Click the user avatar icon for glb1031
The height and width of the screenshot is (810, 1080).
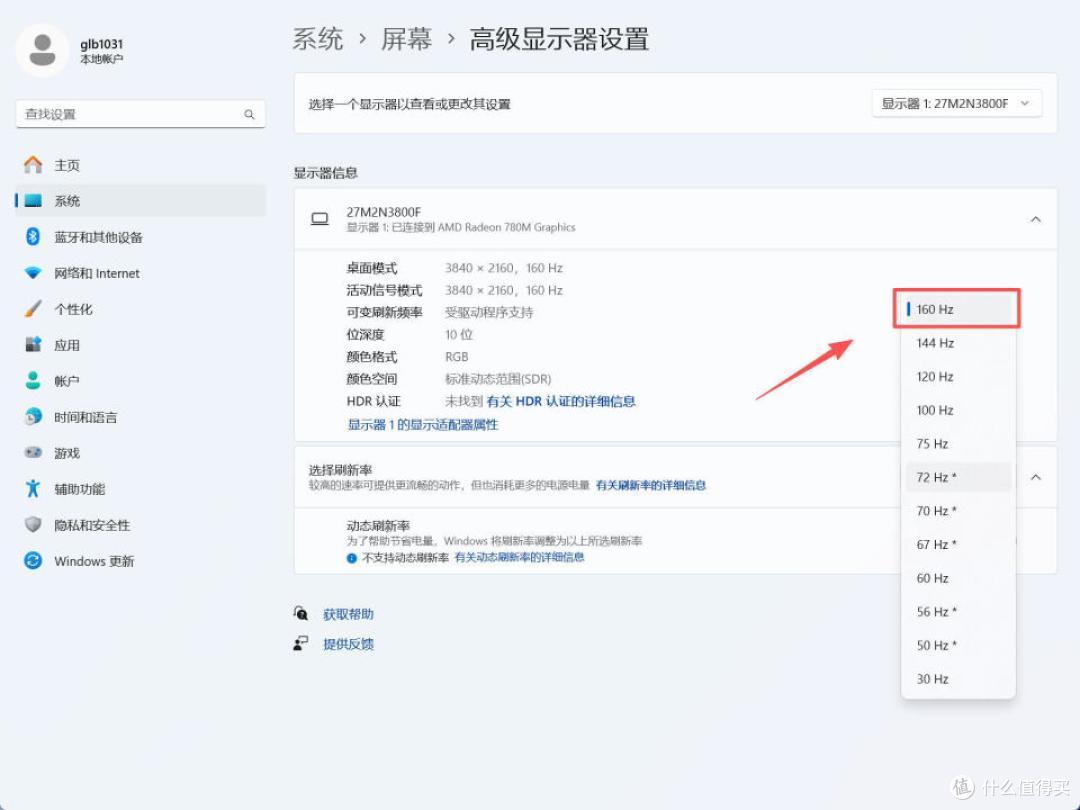coord(43,50)
